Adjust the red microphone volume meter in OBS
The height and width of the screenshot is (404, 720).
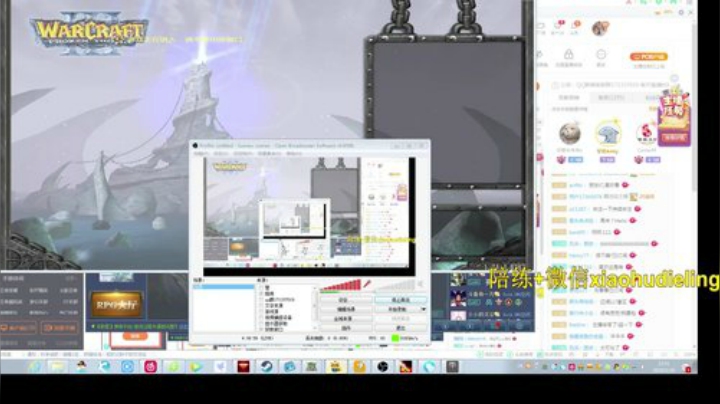click(340, 286)
